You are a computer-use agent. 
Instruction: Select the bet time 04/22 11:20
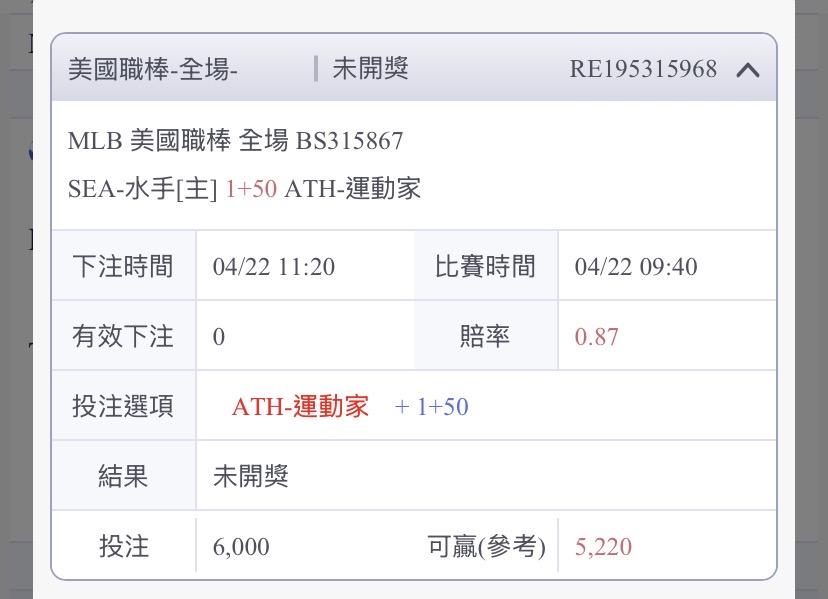(274, 267)
